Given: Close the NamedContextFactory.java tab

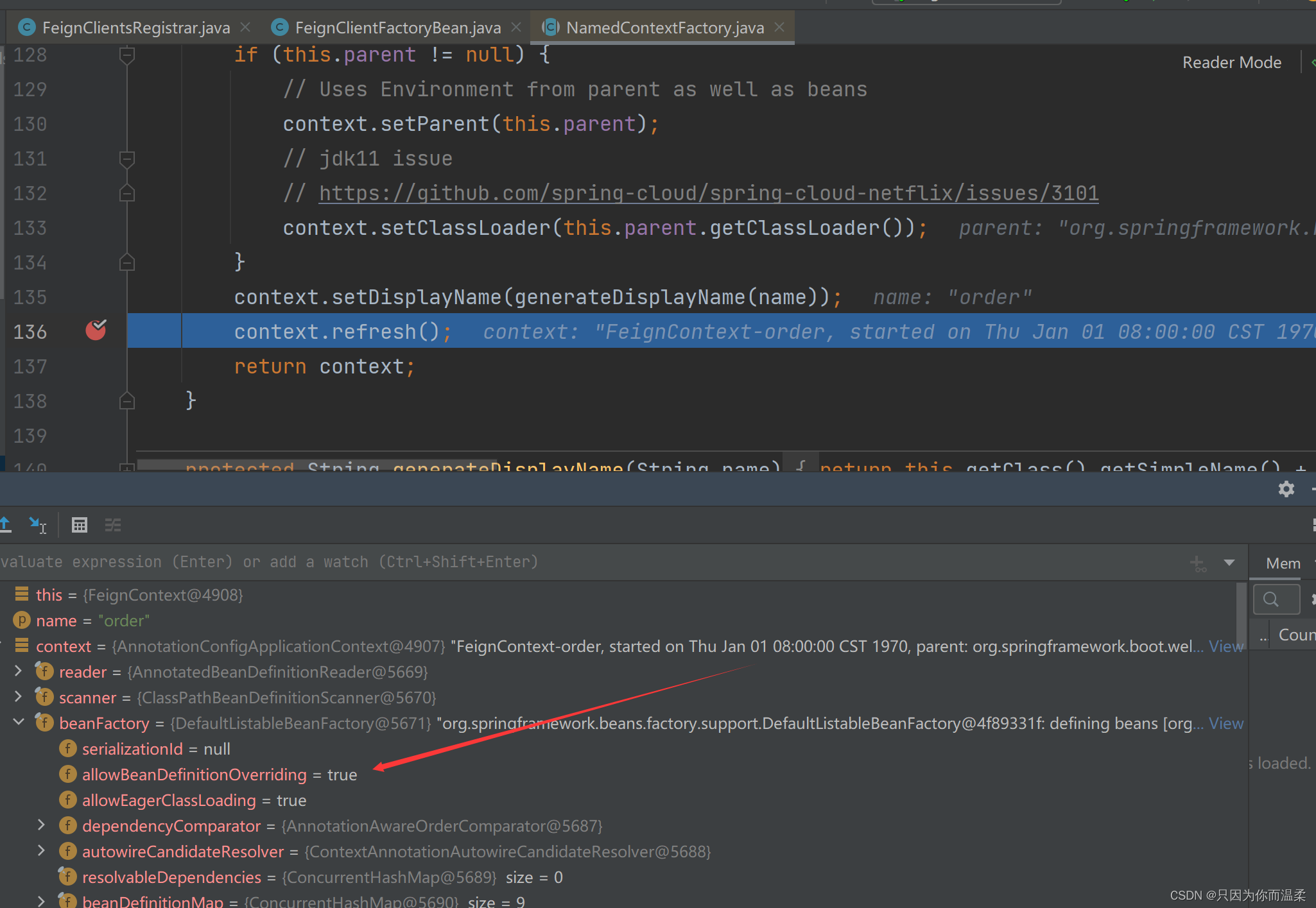Looking at the screenshot, I should click(779, 28).
